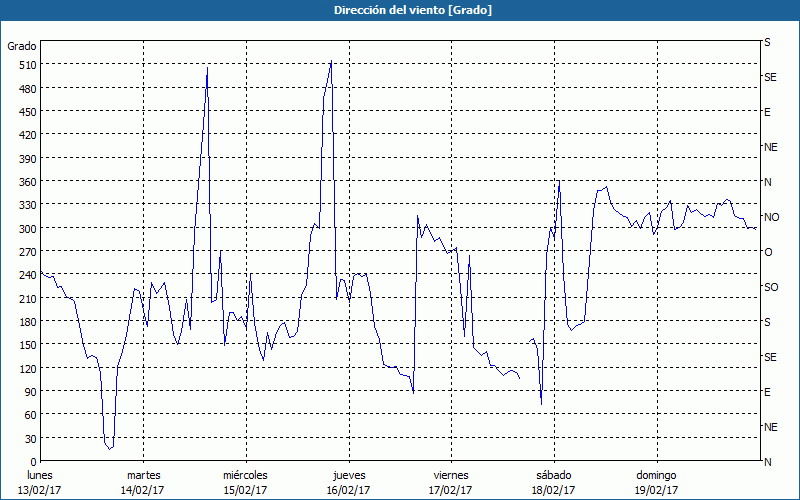Click the 360 degree axis label
This screenshot has width=800, height=500.
tap(25, 182)
